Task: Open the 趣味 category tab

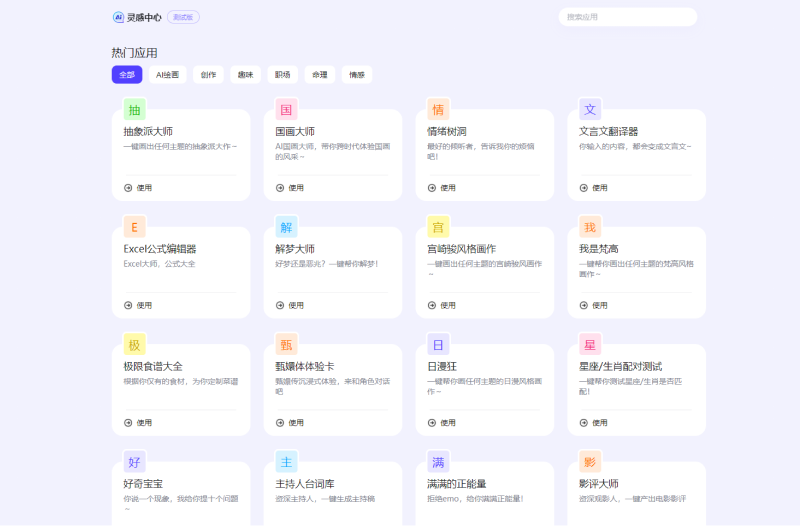Action: coord(245,74)
